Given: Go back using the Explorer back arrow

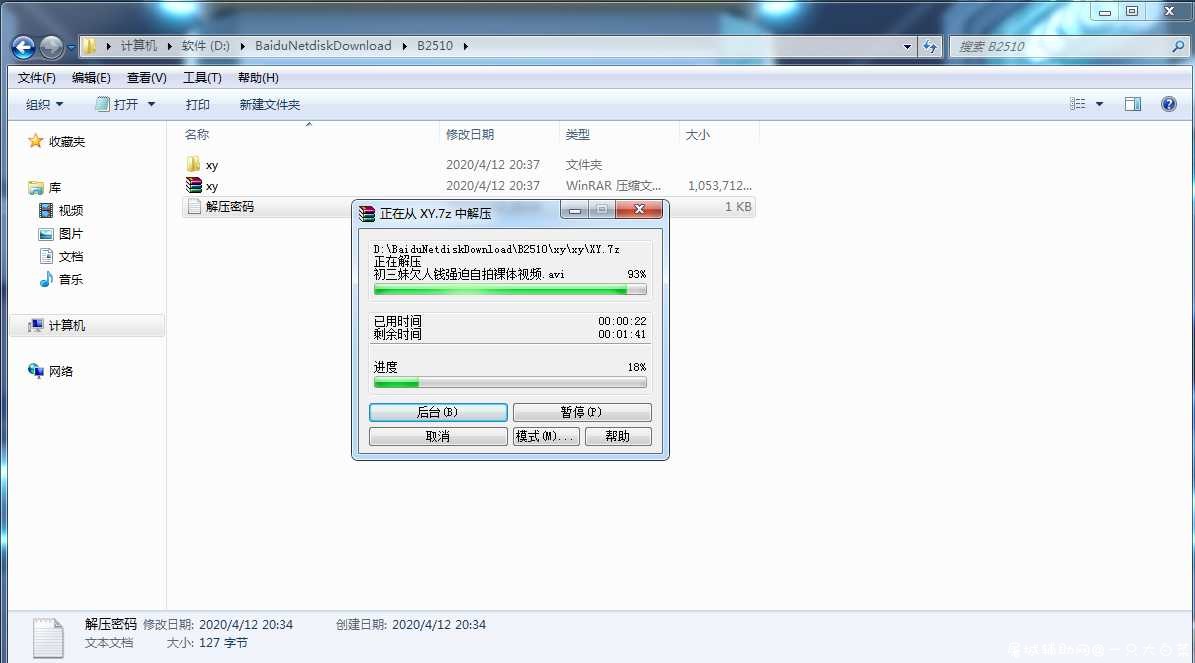Looking at the screenshot, I should point(24,47).
